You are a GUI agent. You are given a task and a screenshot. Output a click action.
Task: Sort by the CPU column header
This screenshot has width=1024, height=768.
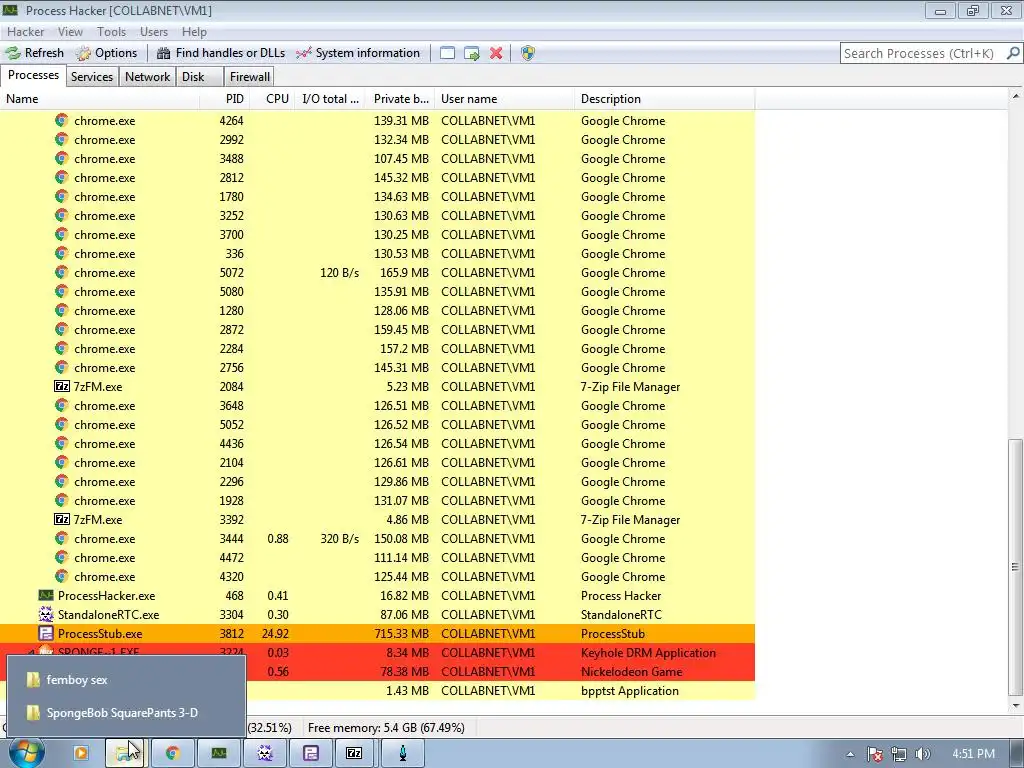pos(272,99)
